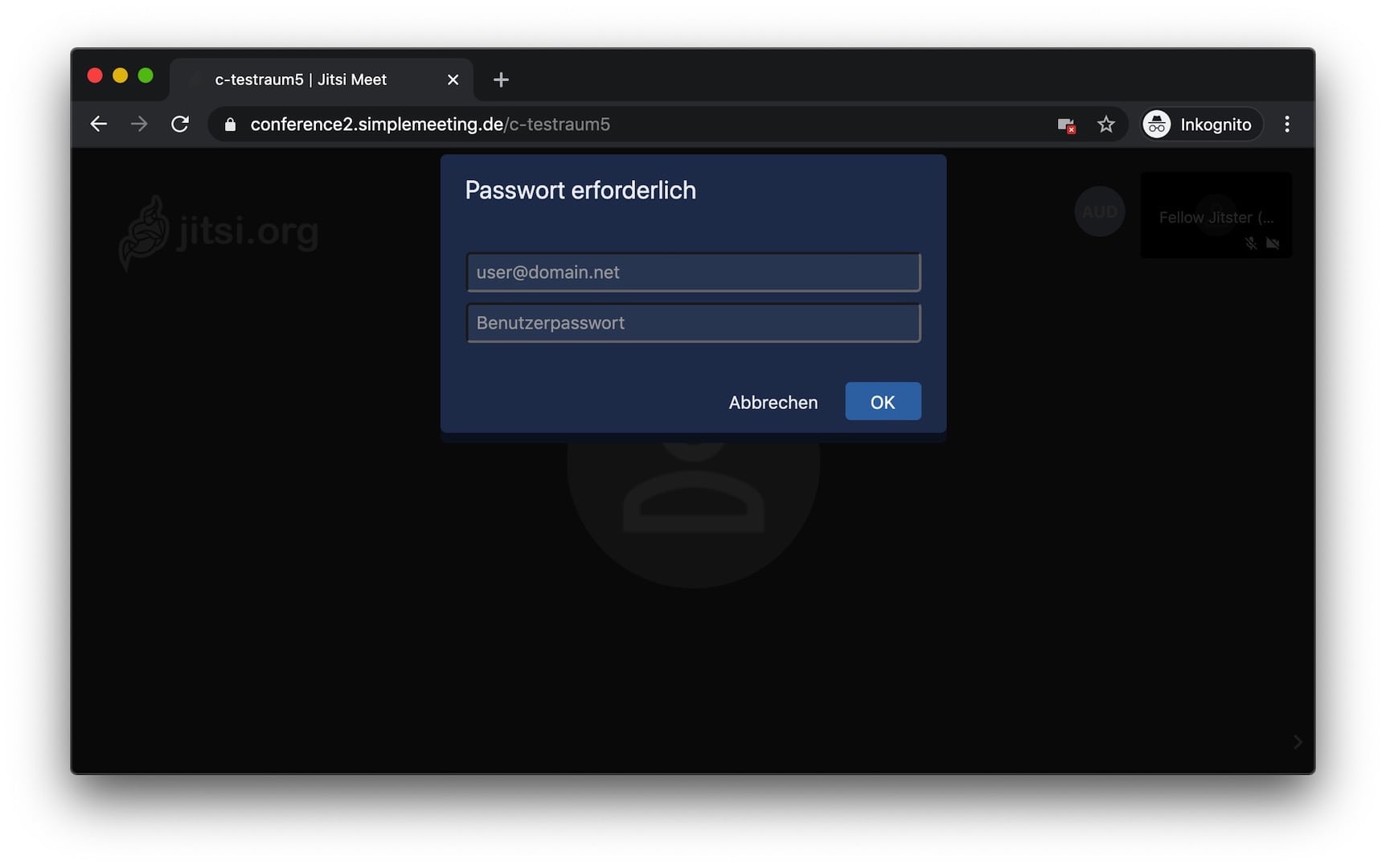The width and height of the screenshot is (1386, 868).
Task: Click the AUD avatar circle
Action: click(x=1099, y=212)
